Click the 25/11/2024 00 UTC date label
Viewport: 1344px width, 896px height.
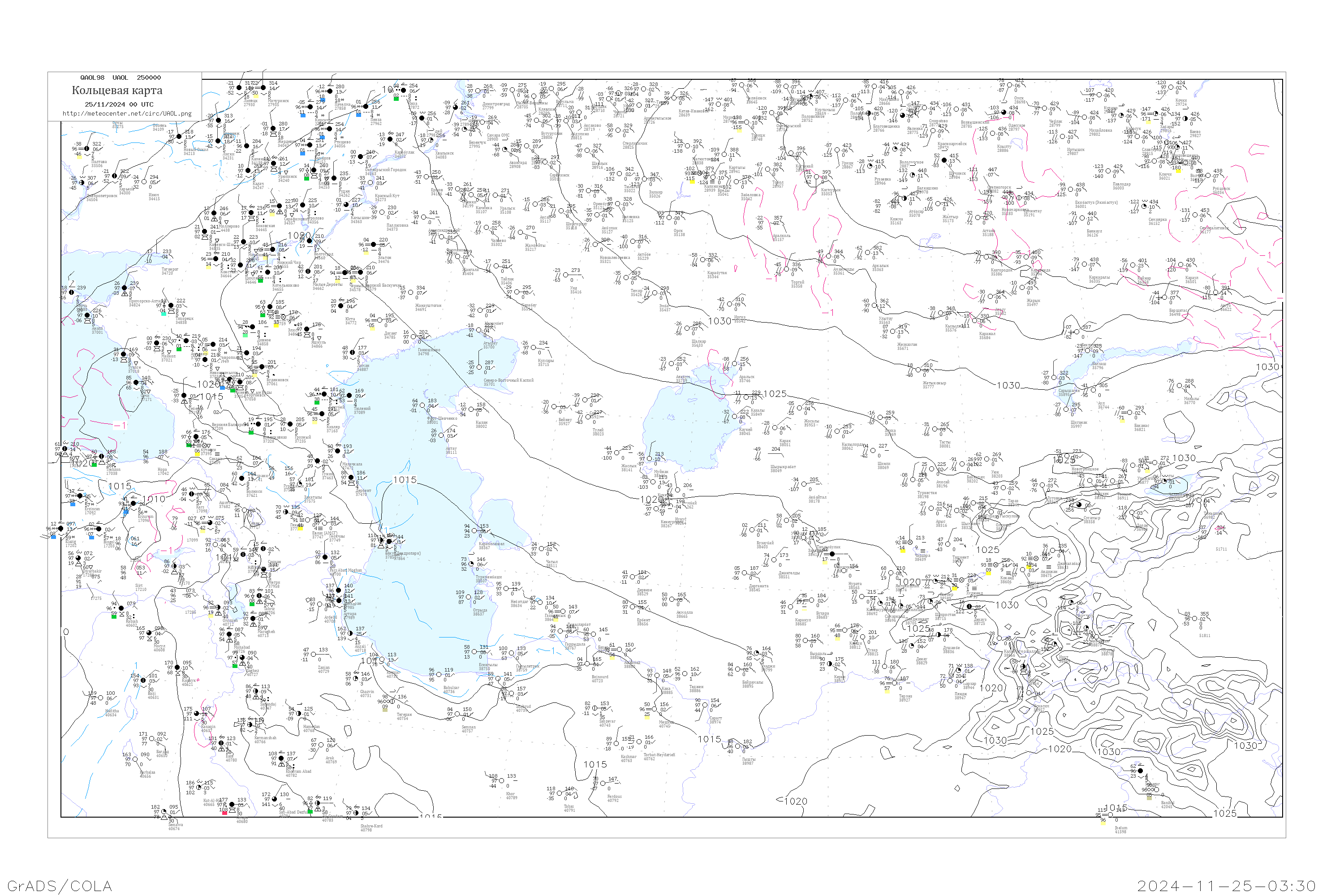(x=119, y=104)
